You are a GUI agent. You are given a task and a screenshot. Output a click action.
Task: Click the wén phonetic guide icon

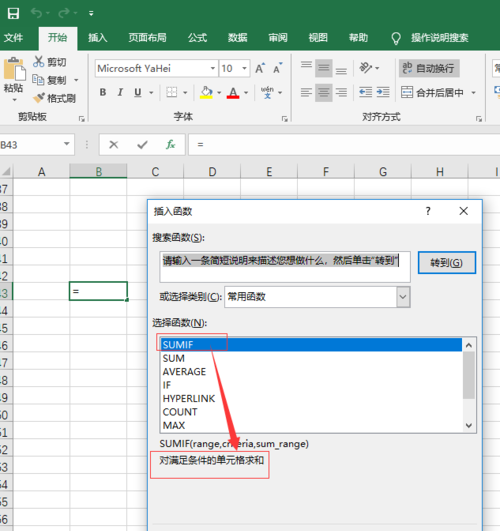(267, 92)
